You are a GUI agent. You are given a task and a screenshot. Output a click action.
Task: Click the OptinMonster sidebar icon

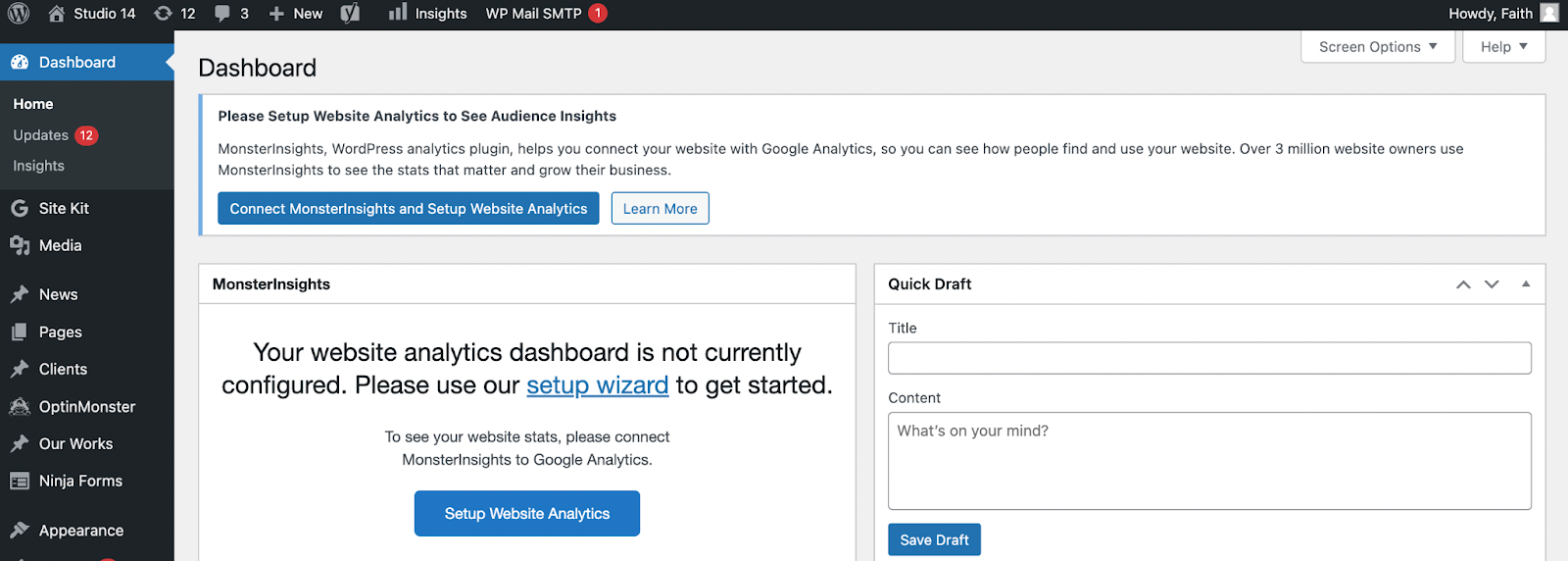19,406
